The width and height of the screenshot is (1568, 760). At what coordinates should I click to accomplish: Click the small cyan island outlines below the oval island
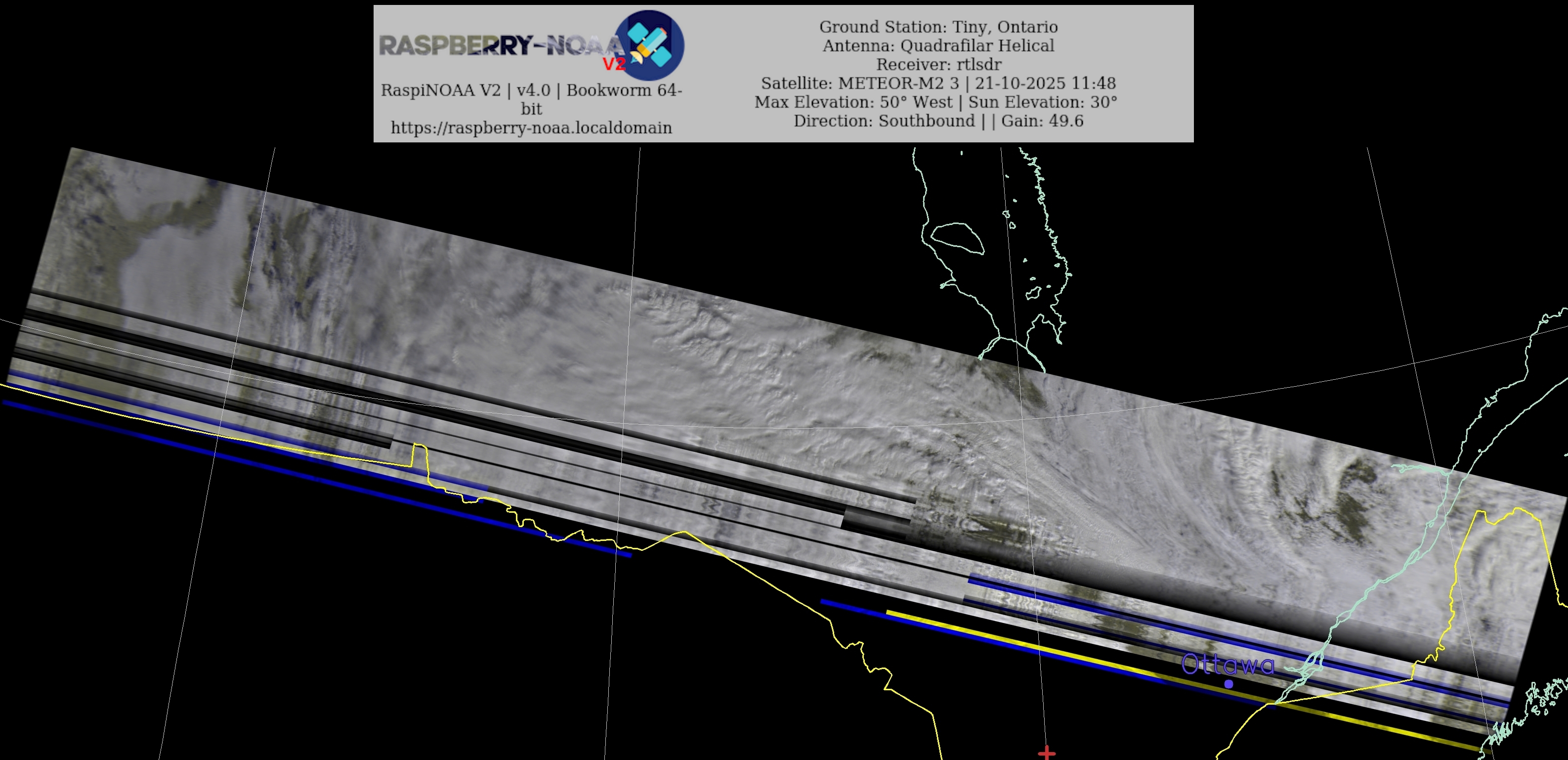tap(1033, 293)
